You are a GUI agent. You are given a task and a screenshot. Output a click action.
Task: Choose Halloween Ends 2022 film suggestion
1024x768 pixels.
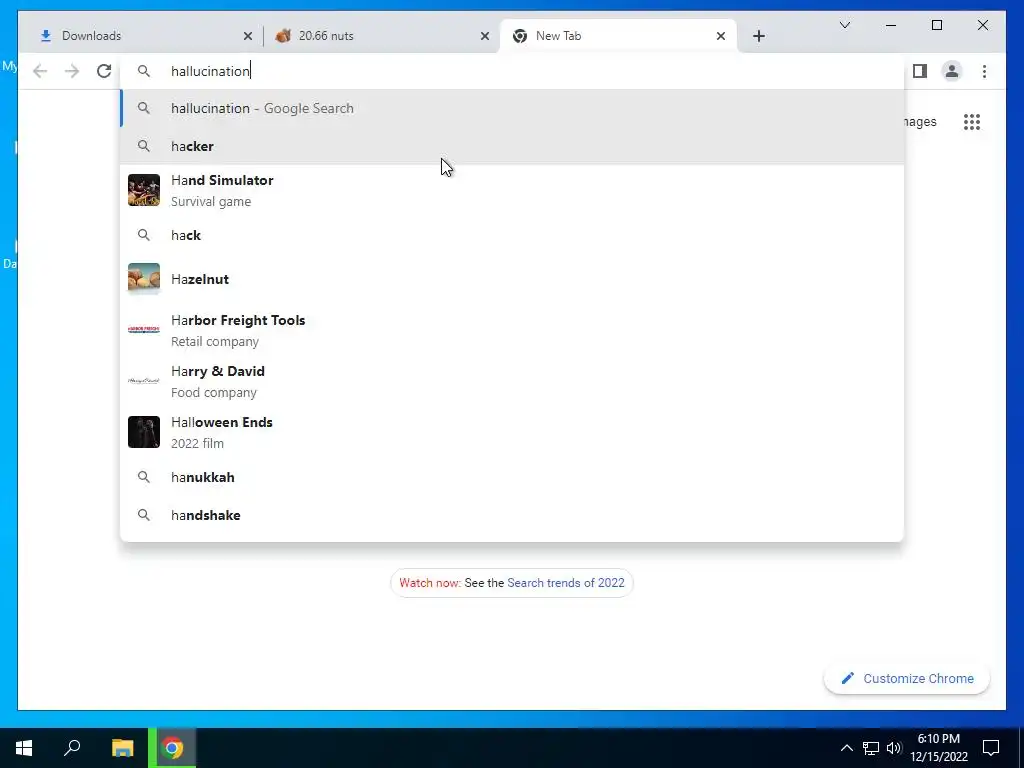pos(512,432)
